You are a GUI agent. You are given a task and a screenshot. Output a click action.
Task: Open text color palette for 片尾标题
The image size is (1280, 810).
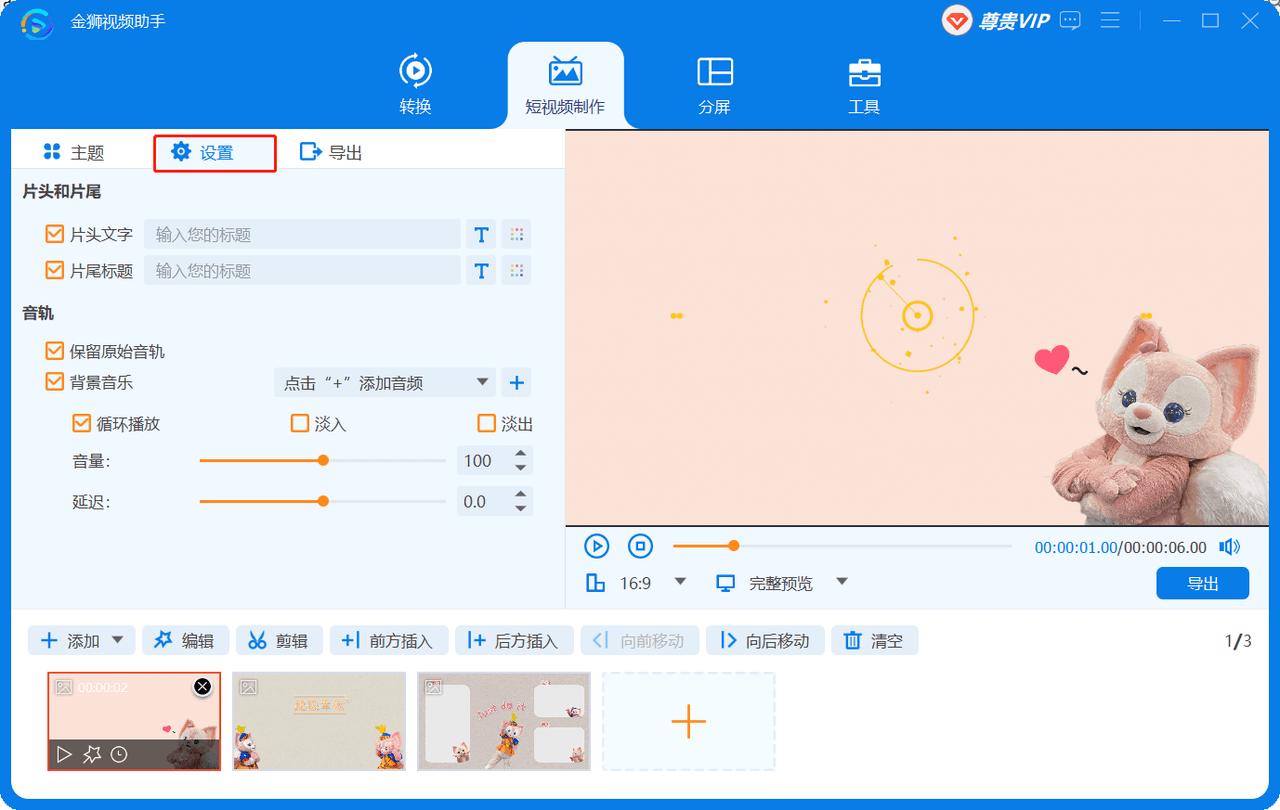(x=517, y=270)
